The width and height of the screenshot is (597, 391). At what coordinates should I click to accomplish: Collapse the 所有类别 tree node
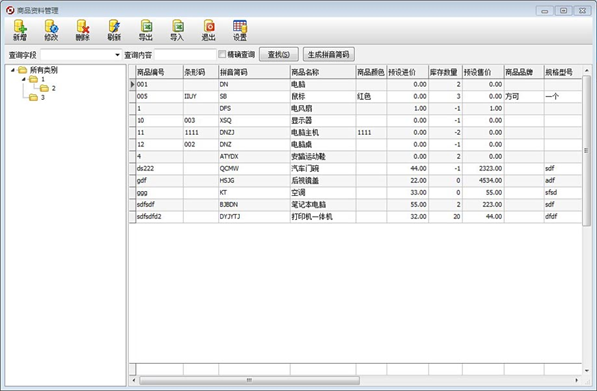13,70
